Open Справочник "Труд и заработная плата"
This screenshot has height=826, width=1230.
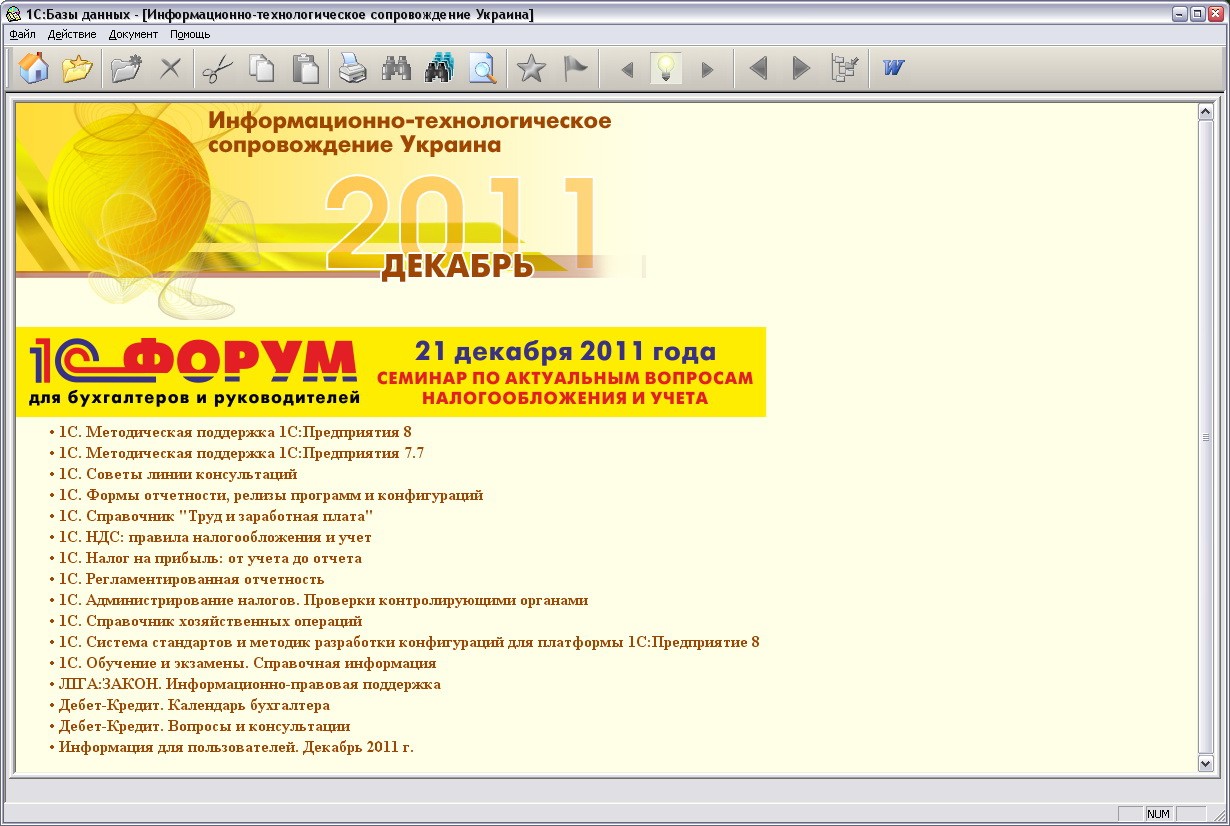coord(216,516)
